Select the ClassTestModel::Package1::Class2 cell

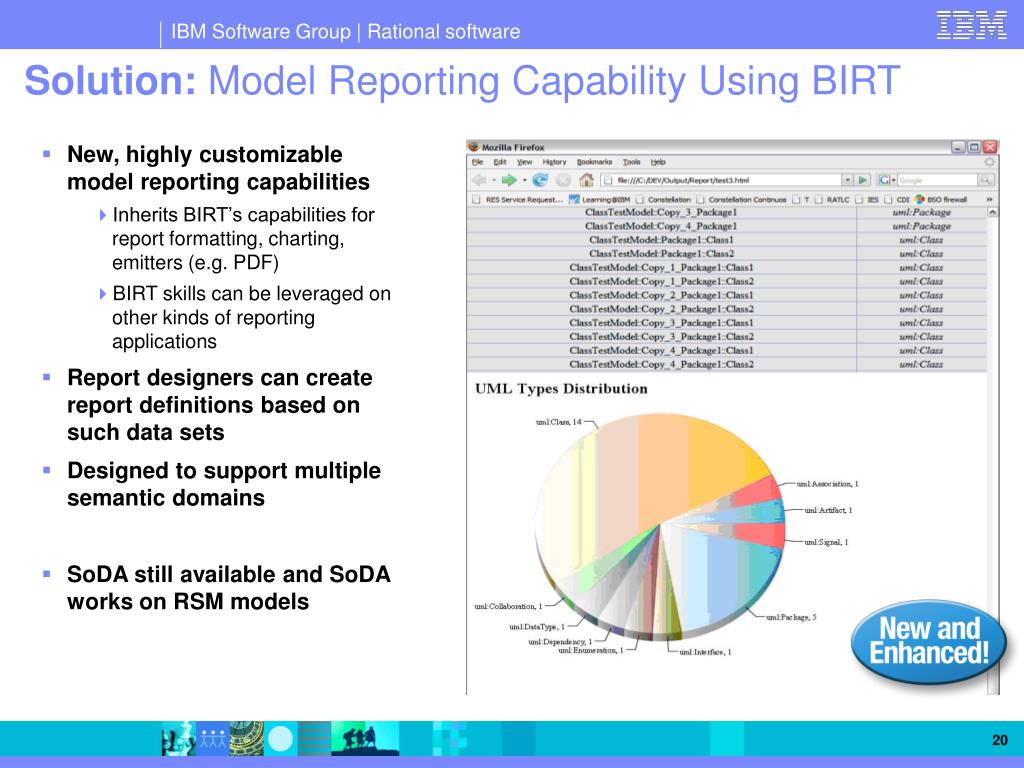[661, 253]
